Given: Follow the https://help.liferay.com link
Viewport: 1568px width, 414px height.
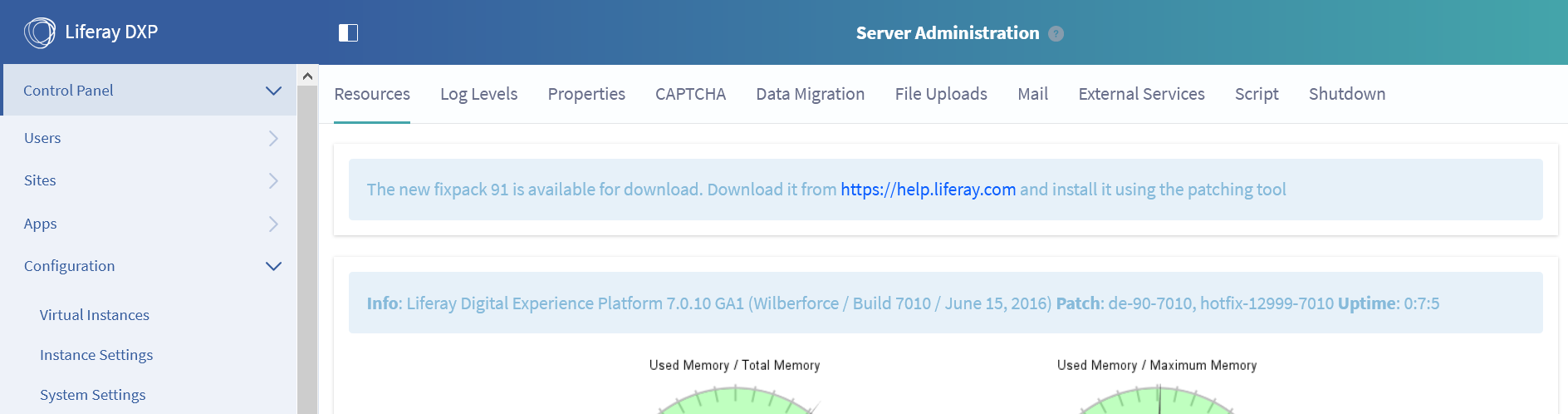Looking at the screenshot, I should click(x=928, y=190).
